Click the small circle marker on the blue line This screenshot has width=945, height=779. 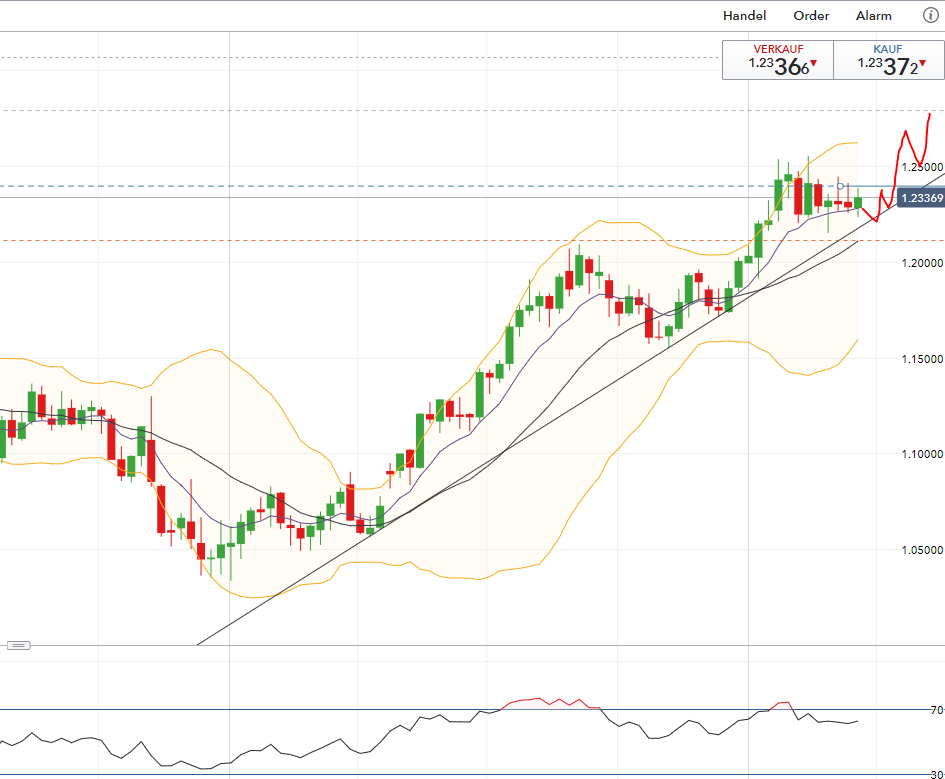(840, 186)
